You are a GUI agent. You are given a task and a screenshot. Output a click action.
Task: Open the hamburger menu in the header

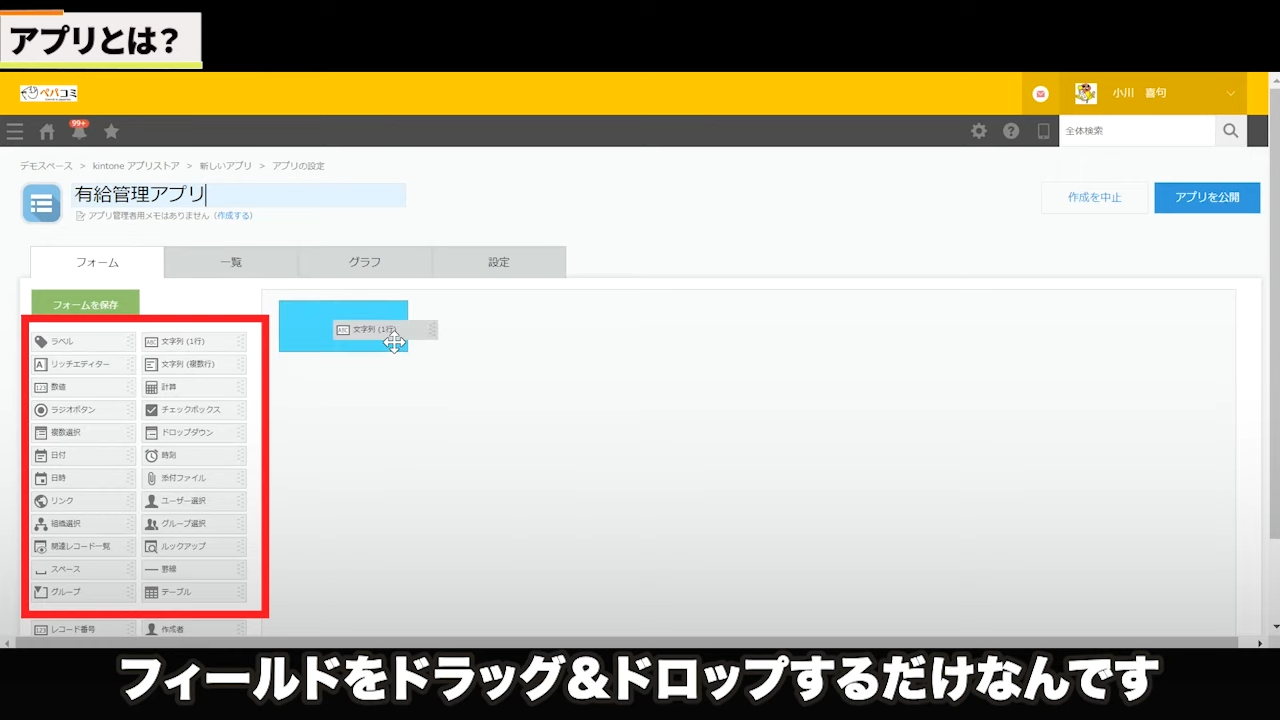pyautogui.click(x=14, y=131)
